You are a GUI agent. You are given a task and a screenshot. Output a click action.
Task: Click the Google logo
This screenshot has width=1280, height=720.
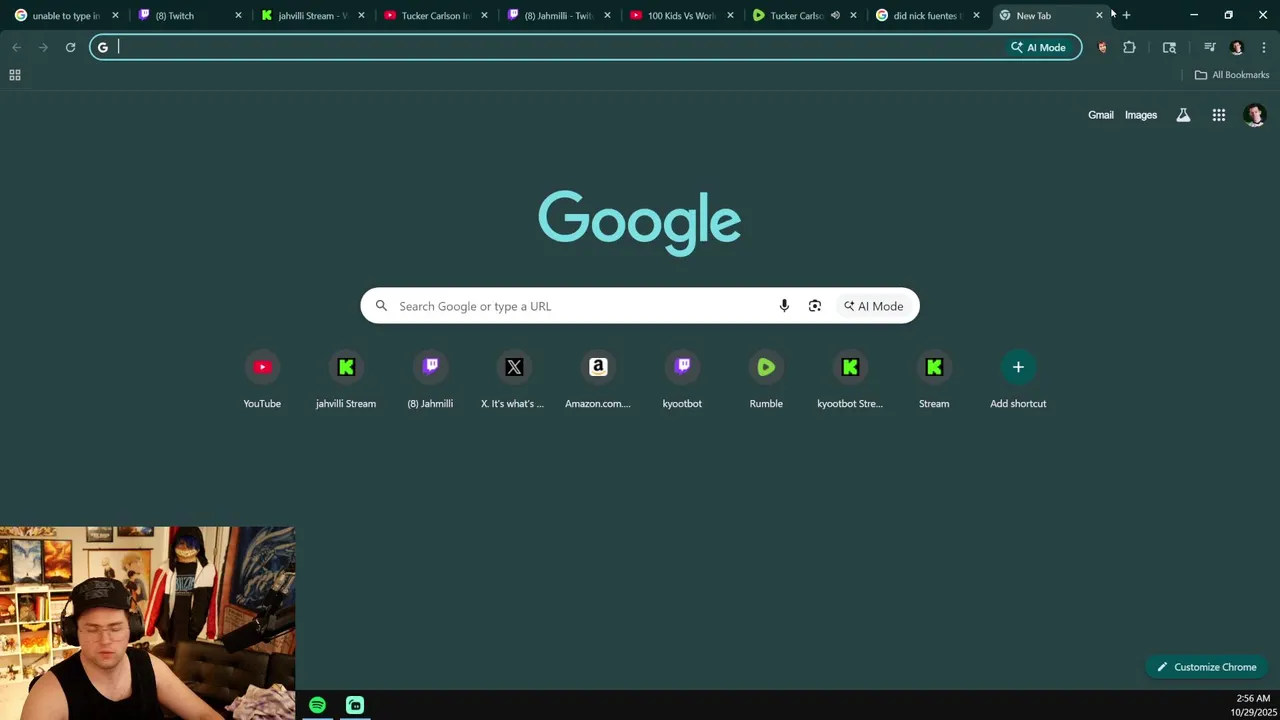point(640,222)
